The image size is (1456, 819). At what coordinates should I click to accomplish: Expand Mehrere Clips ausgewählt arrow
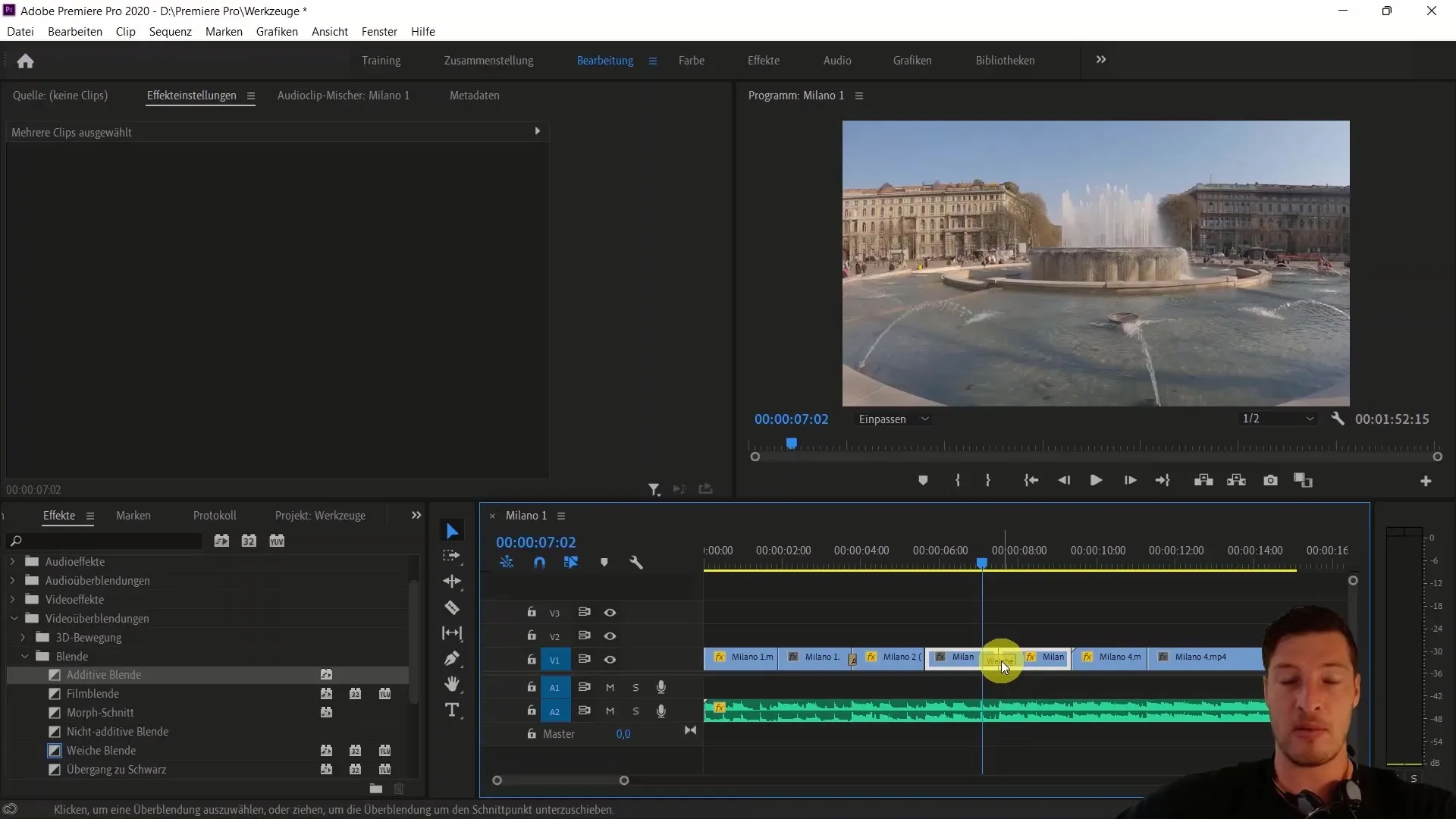pyautogui.click(x=537, y=131)
